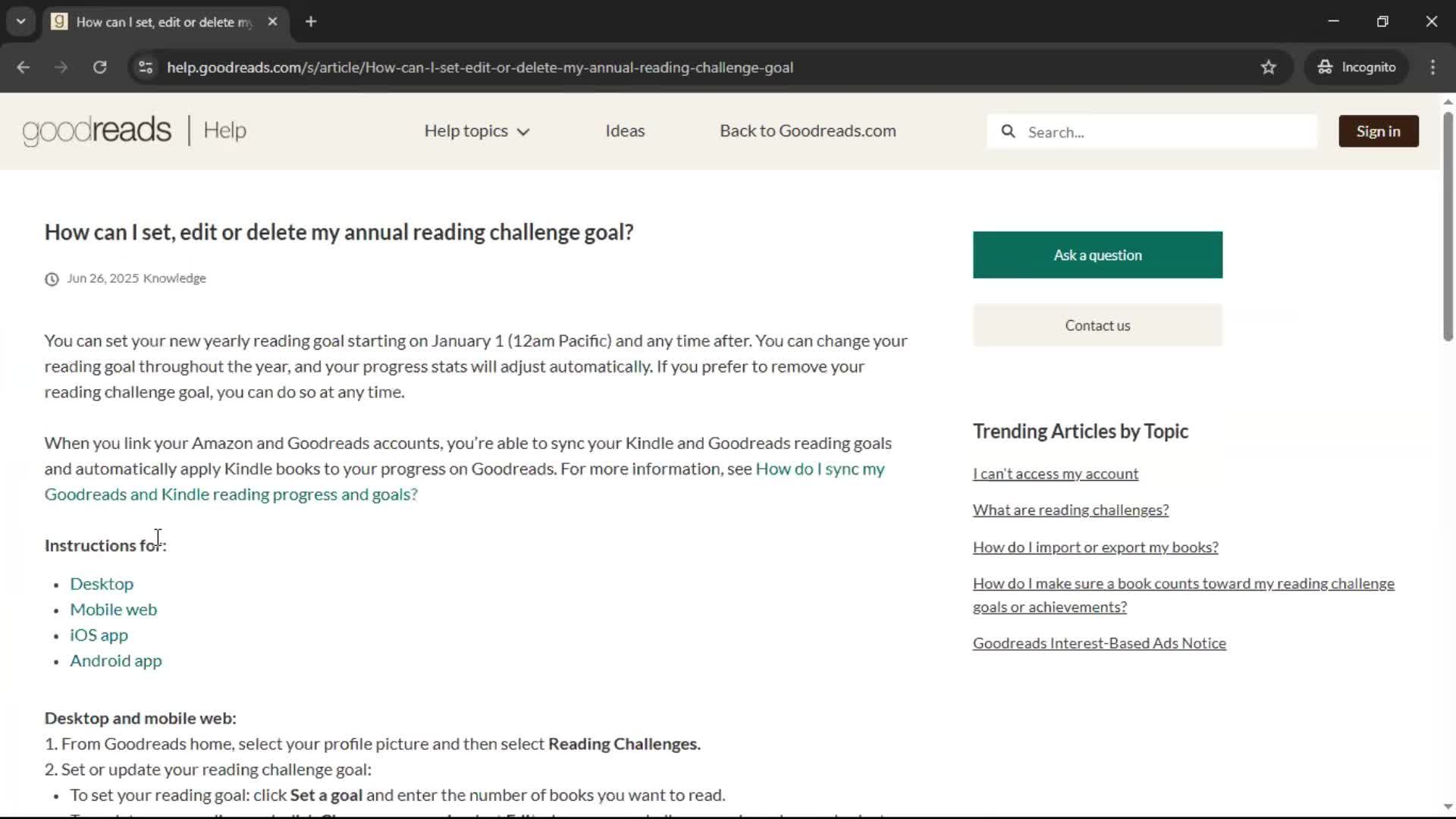Select the 'How can I set, edit or delete' tab

click(x=164, y=22)
